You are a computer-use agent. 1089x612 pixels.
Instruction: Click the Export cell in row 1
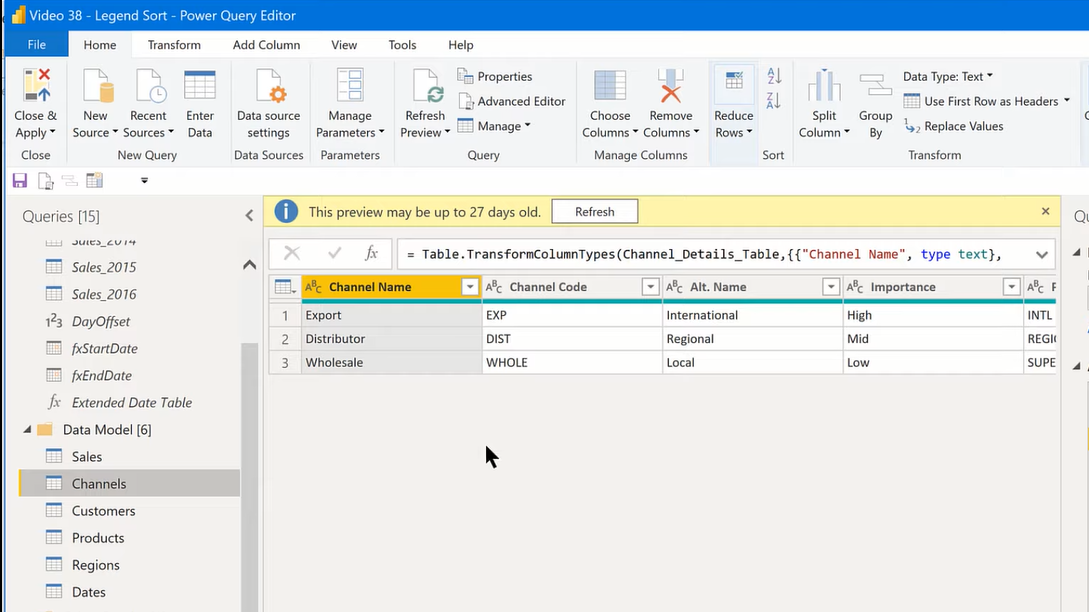point(392,315)
